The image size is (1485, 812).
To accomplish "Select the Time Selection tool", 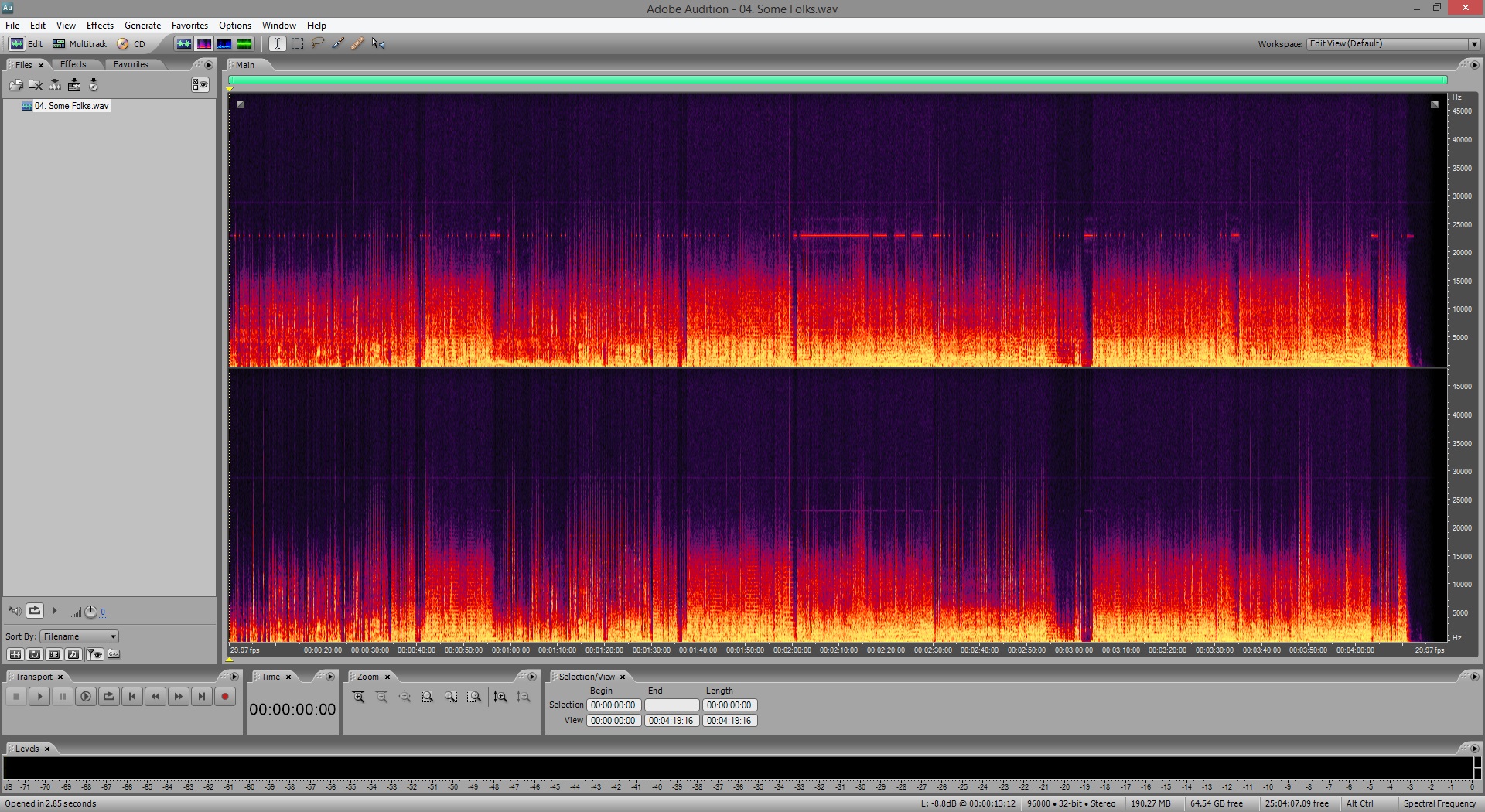I will (277, 44).
